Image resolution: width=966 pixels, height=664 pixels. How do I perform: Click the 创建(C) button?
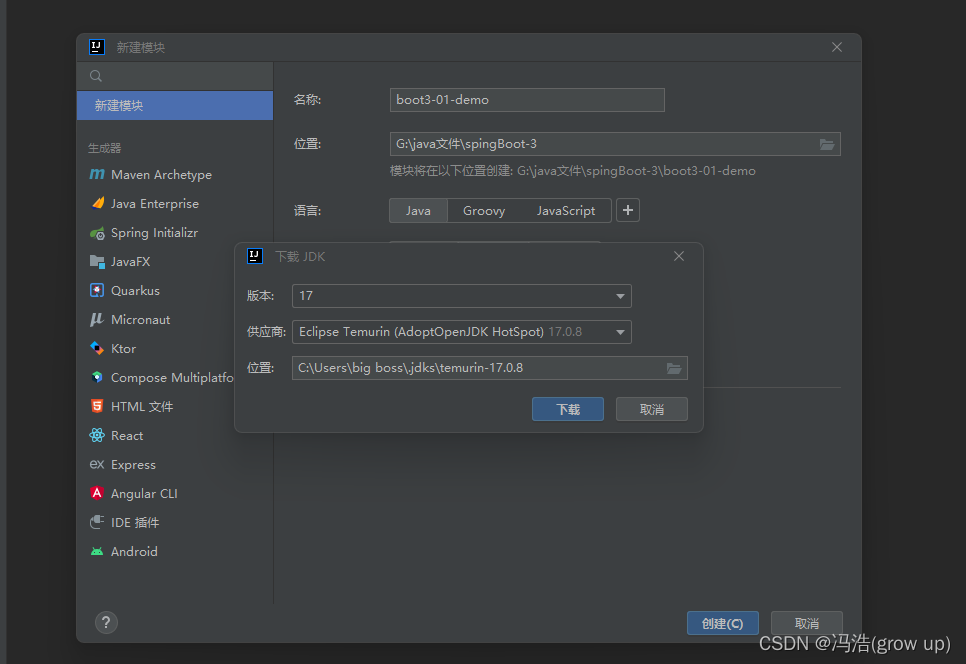pos(723,623)
